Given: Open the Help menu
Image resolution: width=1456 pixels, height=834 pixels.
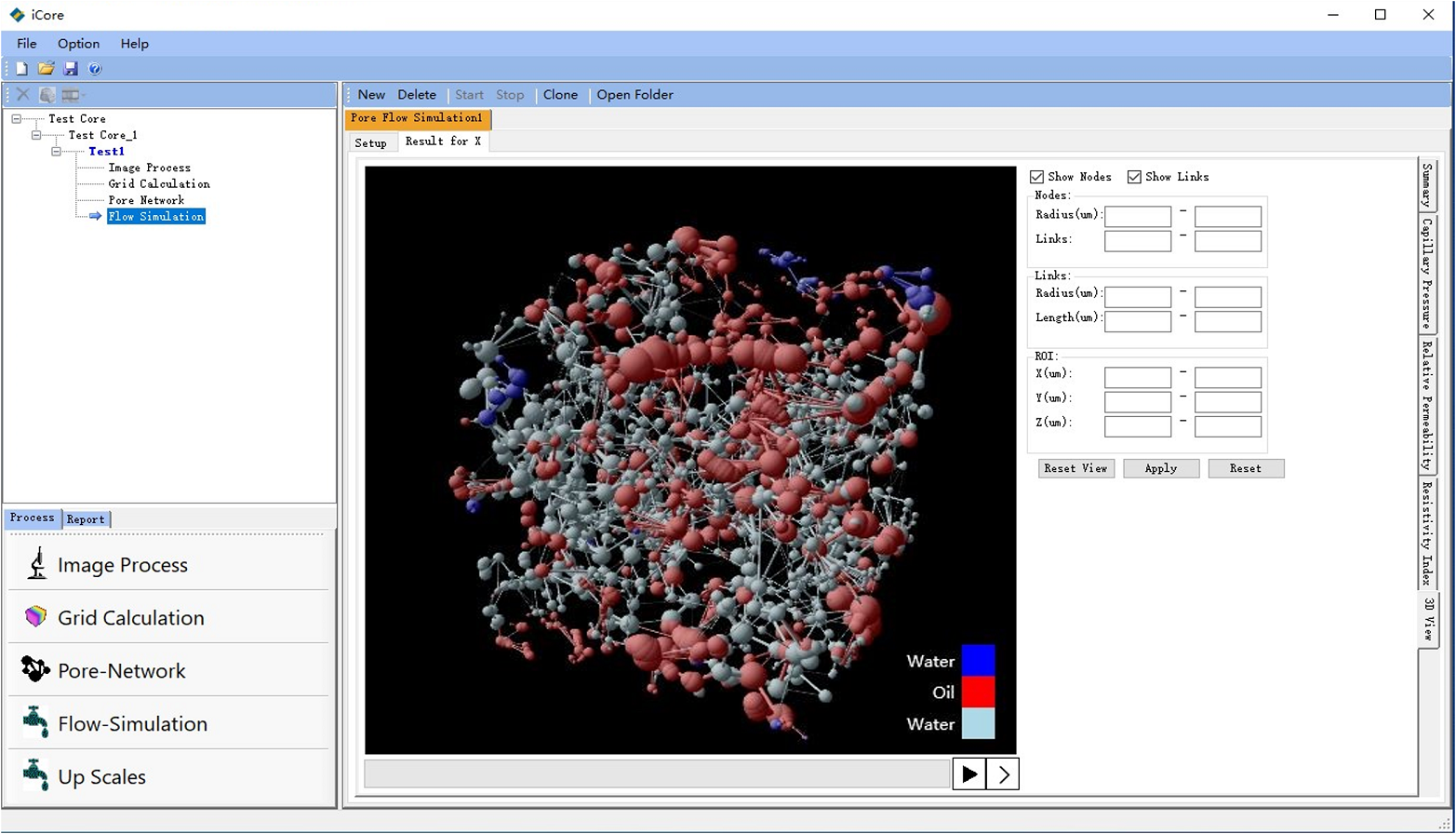Looking at the screenshot, I should (134, 44).
